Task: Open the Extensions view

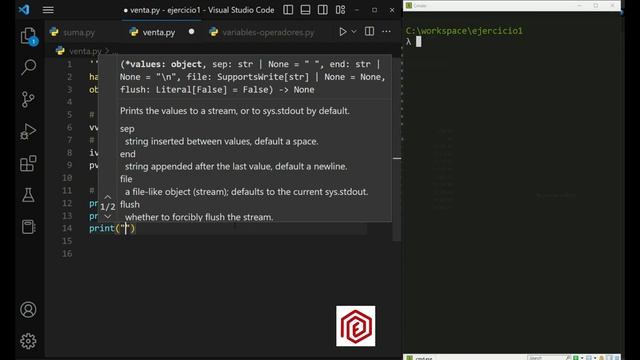Action: (x=28, y=163)
